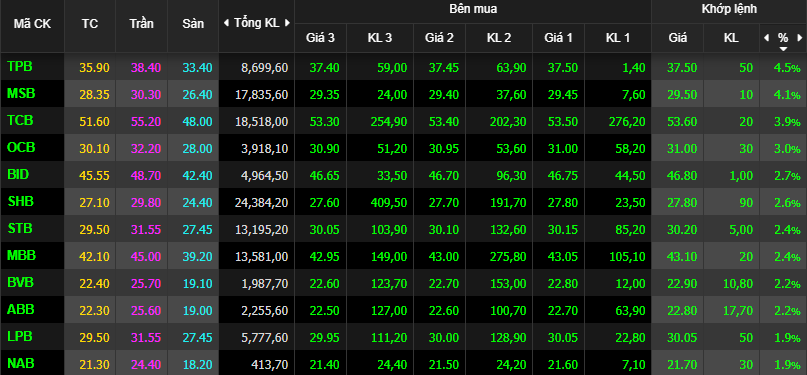The width and height of the screenshot is (807, 375).
Task: Select MBB ticker in the table
Action: click(x=21, y=256)
